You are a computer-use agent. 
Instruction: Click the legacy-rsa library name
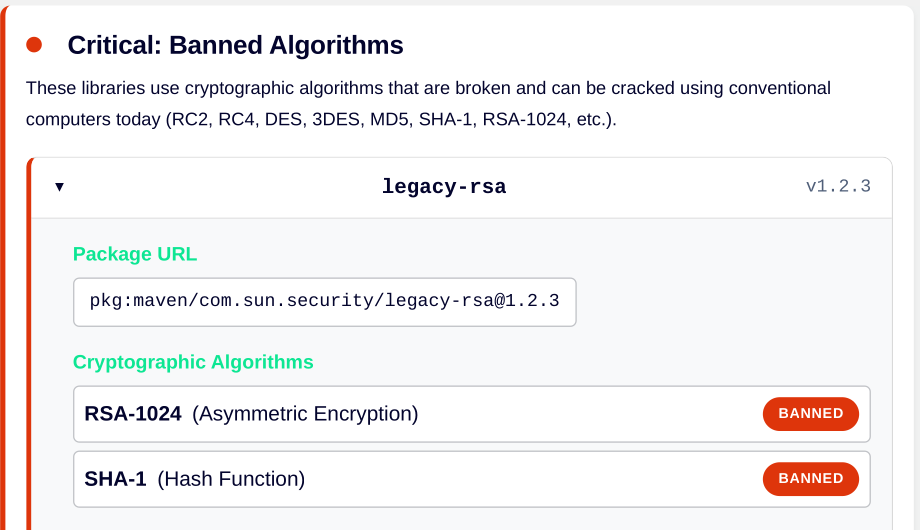point(444,187)
